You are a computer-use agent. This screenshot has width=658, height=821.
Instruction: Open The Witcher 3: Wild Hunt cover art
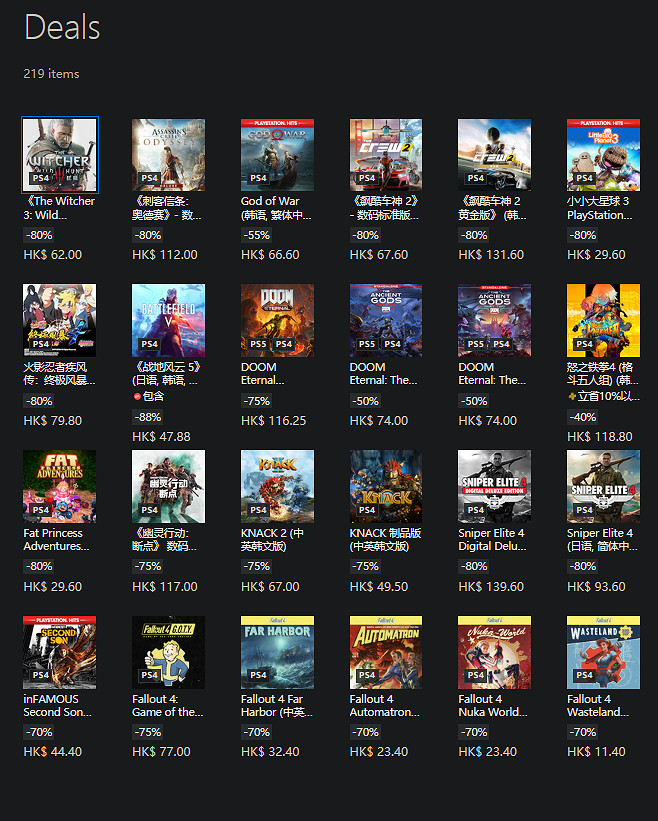(x=60, y=155)
